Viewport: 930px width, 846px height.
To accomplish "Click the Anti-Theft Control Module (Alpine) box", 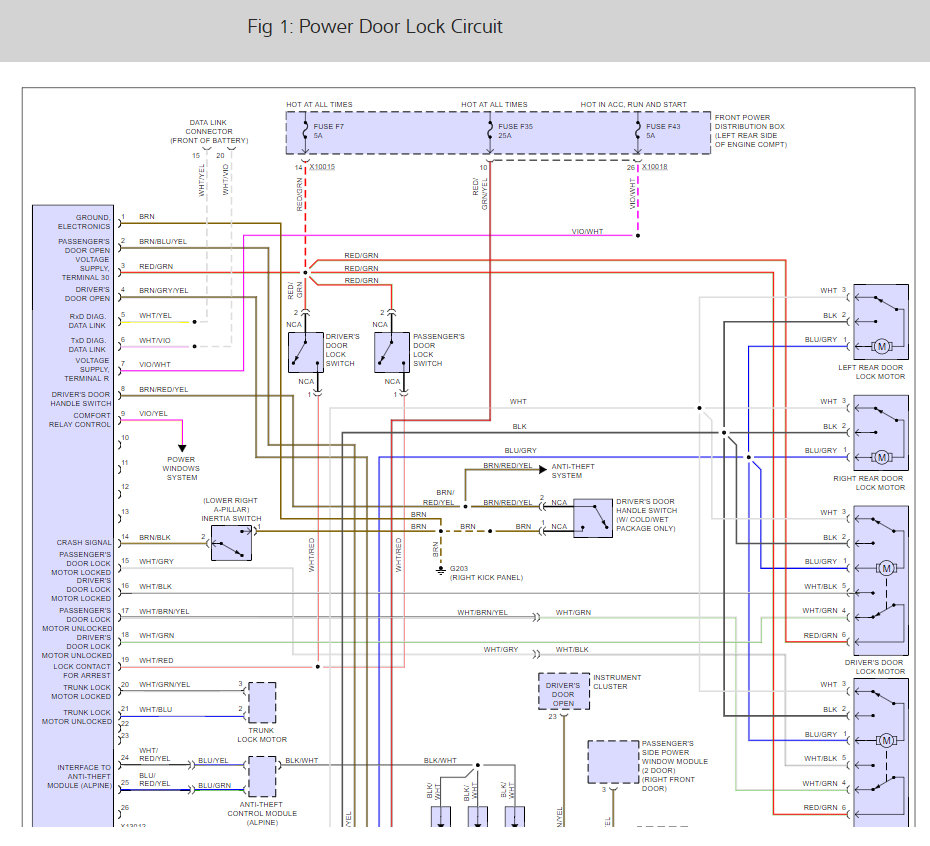I will point(262,776).
